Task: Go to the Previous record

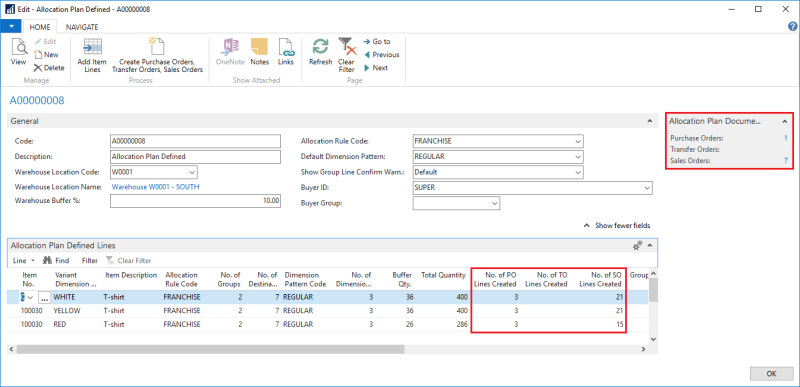Action: (381, 55)
